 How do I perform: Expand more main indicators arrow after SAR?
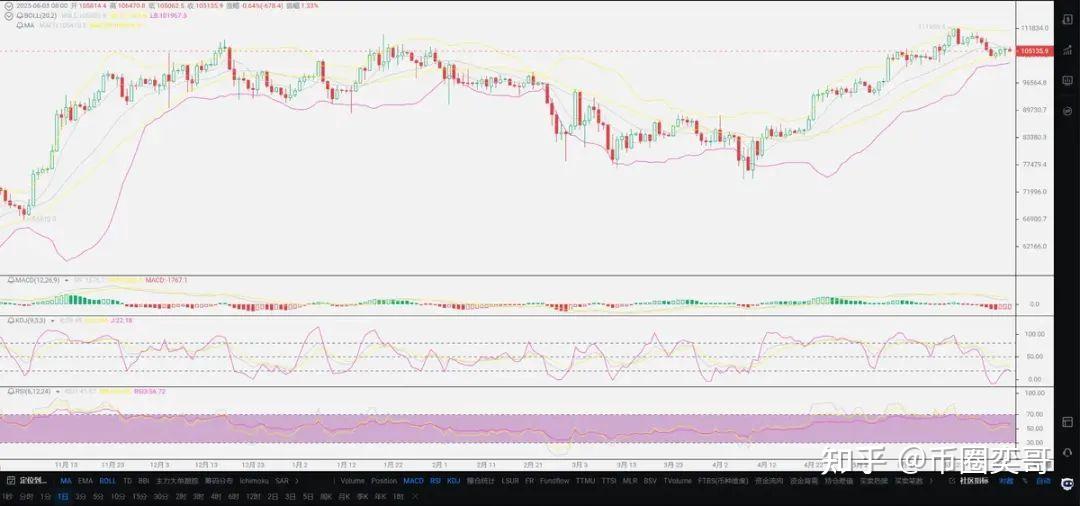pyautogui.click(x=297, y=481)
